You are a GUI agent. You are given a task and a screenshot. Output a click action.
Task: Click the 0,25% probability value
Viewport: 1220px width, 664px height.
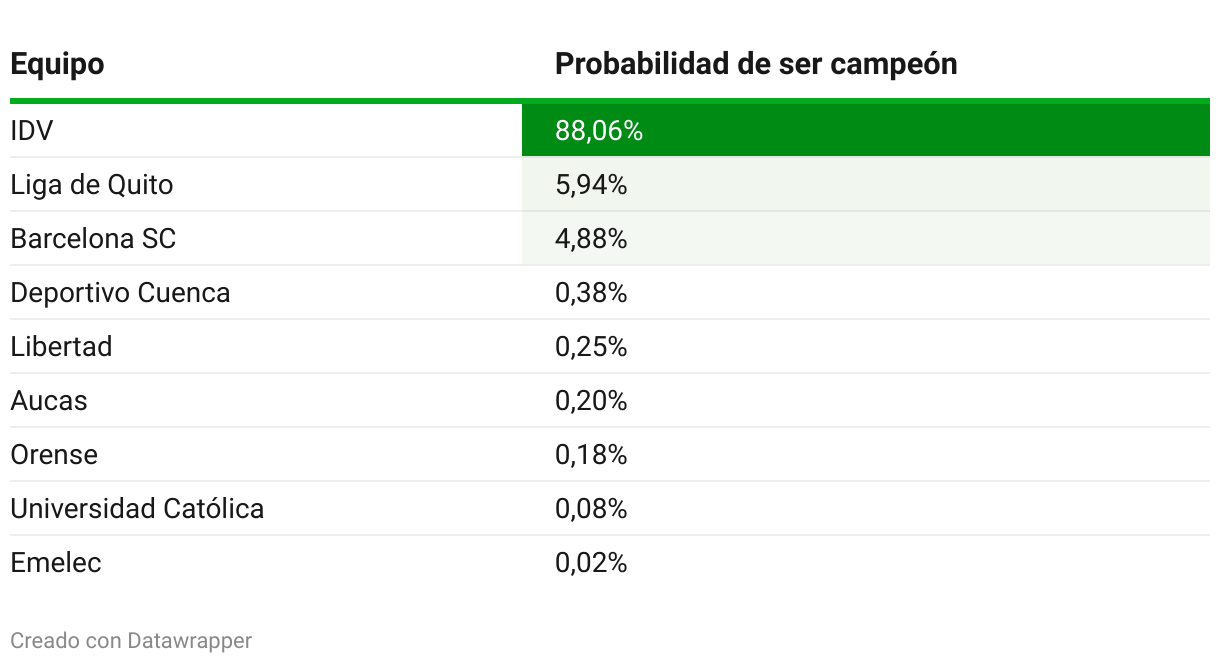pyautogui.click(x=591, y=347)
